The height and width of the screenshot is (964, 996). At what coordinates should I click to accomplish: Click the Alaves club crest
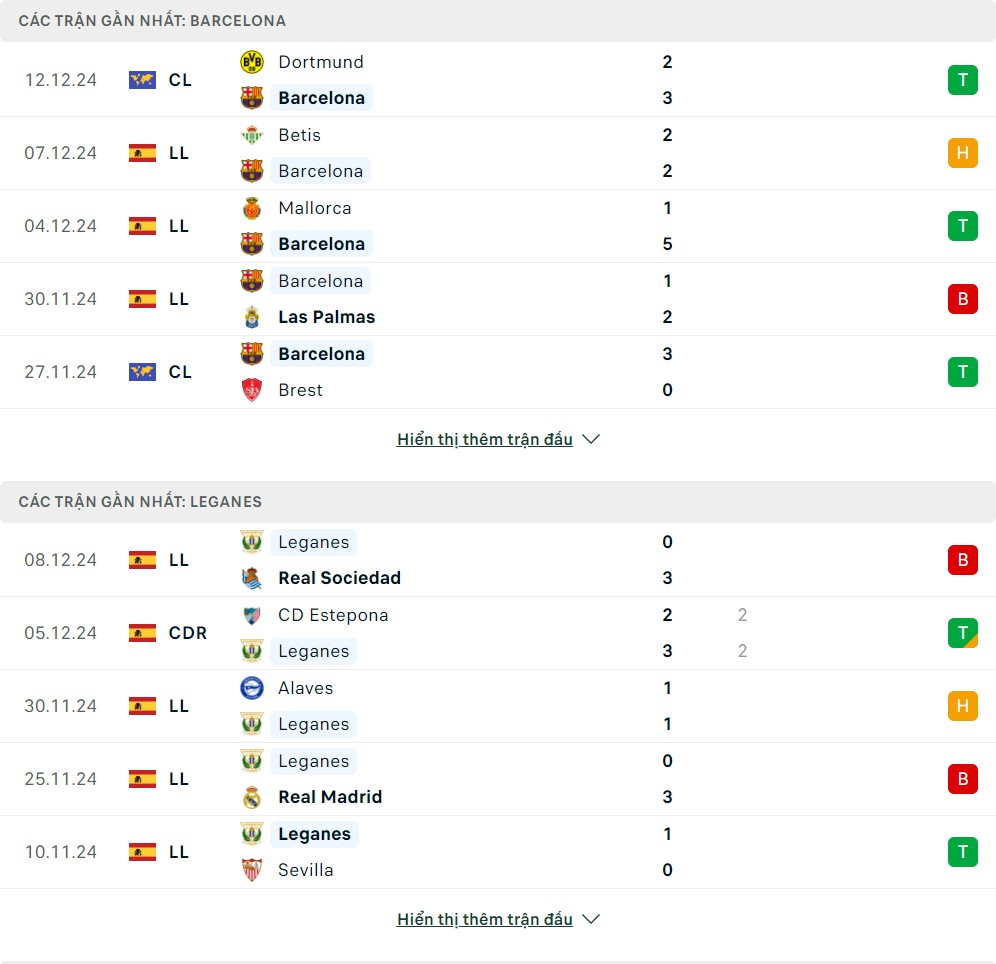point(251,688)
